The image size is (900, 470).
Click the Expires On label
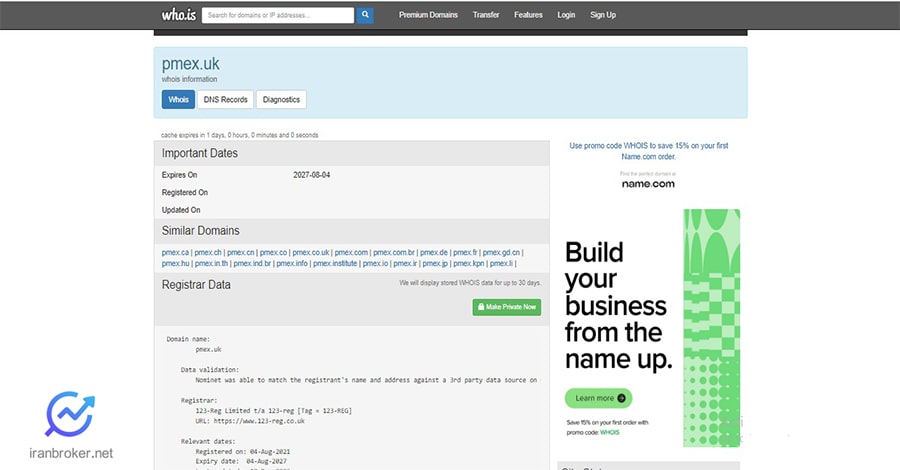pyautogui.click(x=179, y=175)
